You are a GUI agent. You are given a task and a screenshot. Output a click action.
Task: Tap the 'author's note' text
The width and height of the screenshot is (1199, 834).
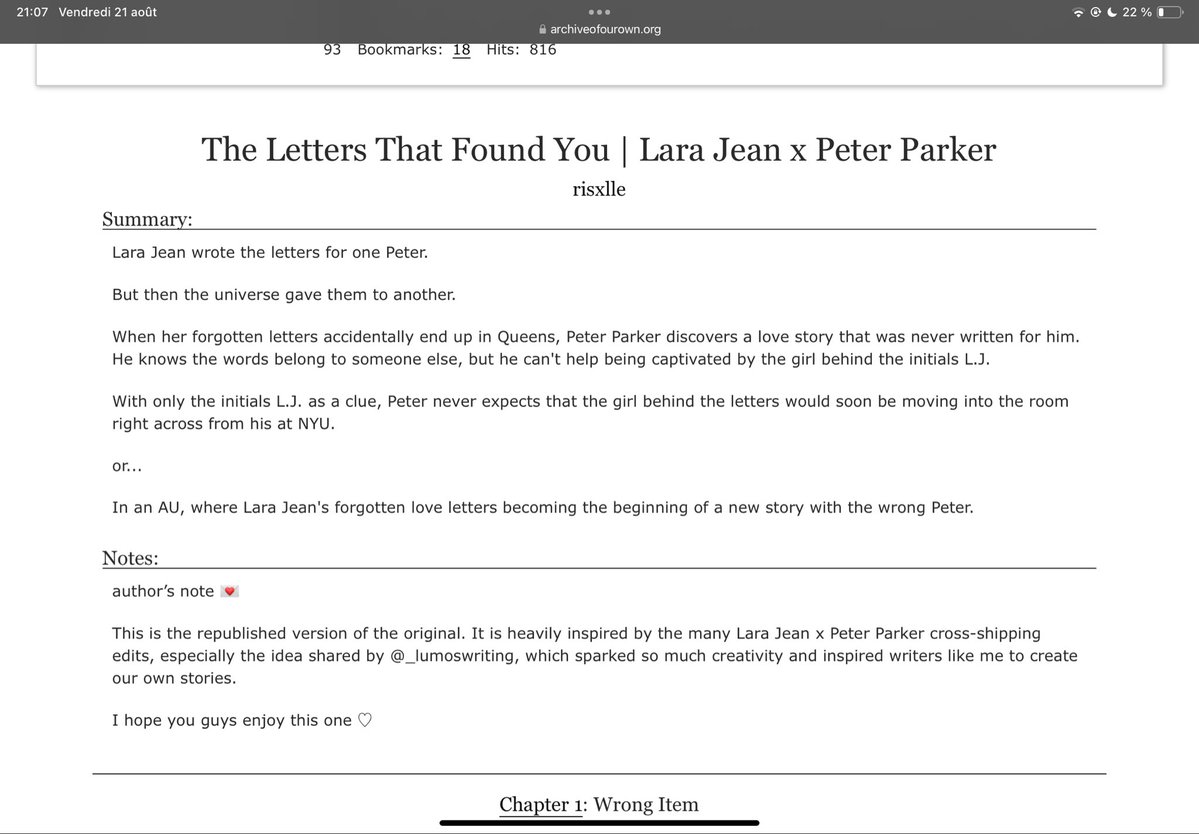163,591
